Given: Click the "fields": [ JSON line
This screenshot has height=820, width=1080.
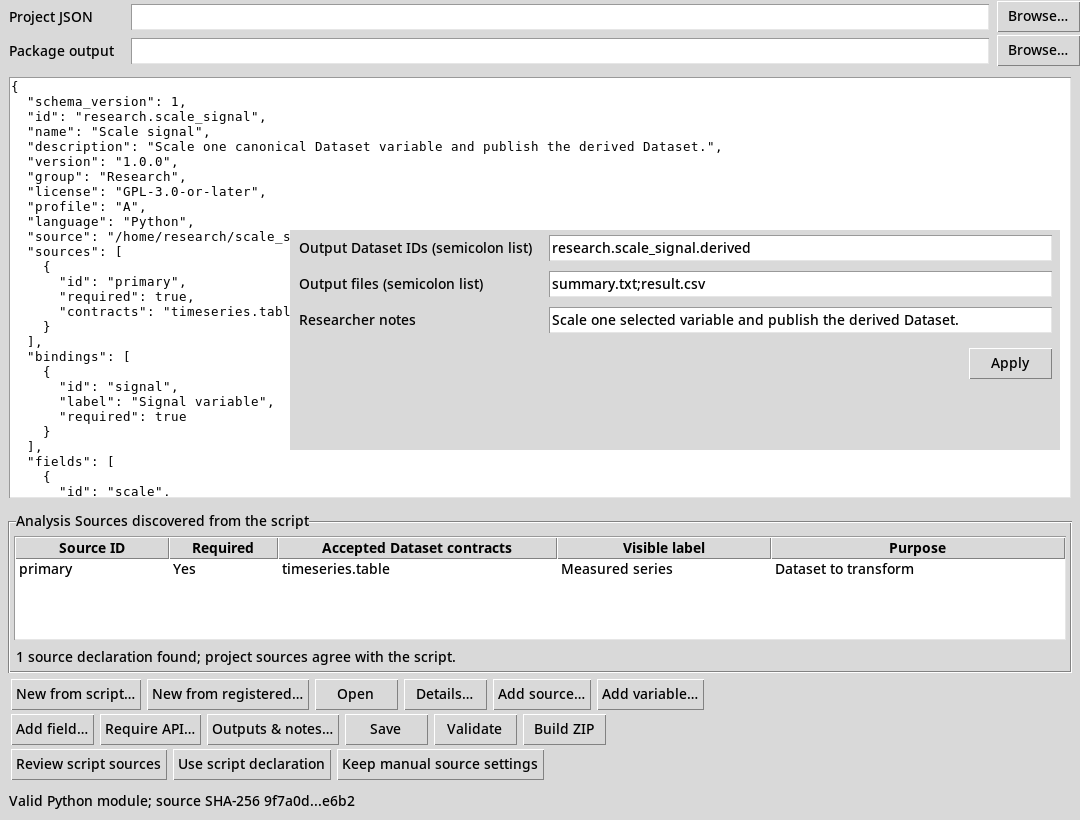Looking at the screenshot, I should pos(71,462).
